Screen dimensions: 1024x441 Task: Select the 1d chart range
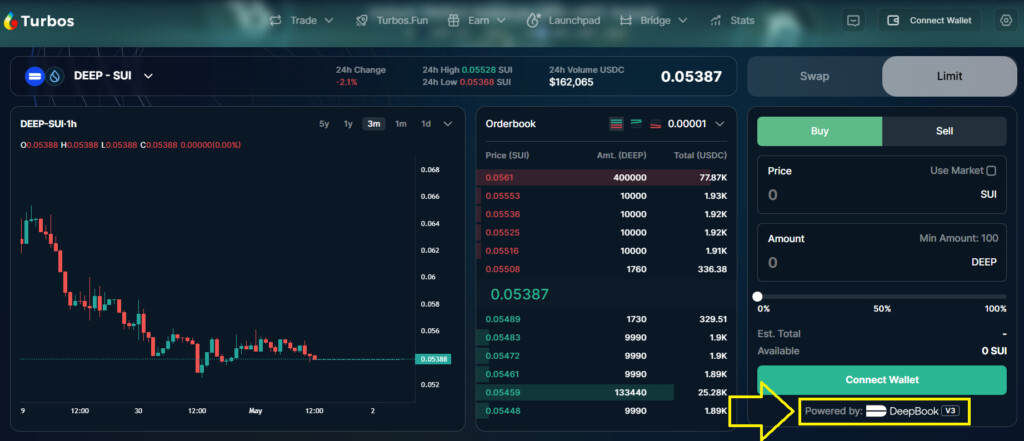point(426,123)
